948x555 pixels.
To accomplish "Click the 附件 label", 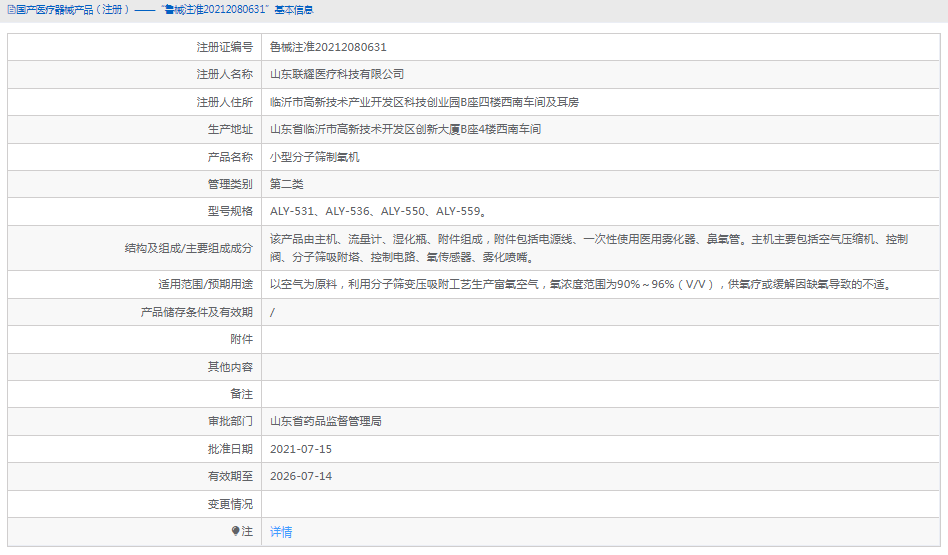I will point(241,340).
